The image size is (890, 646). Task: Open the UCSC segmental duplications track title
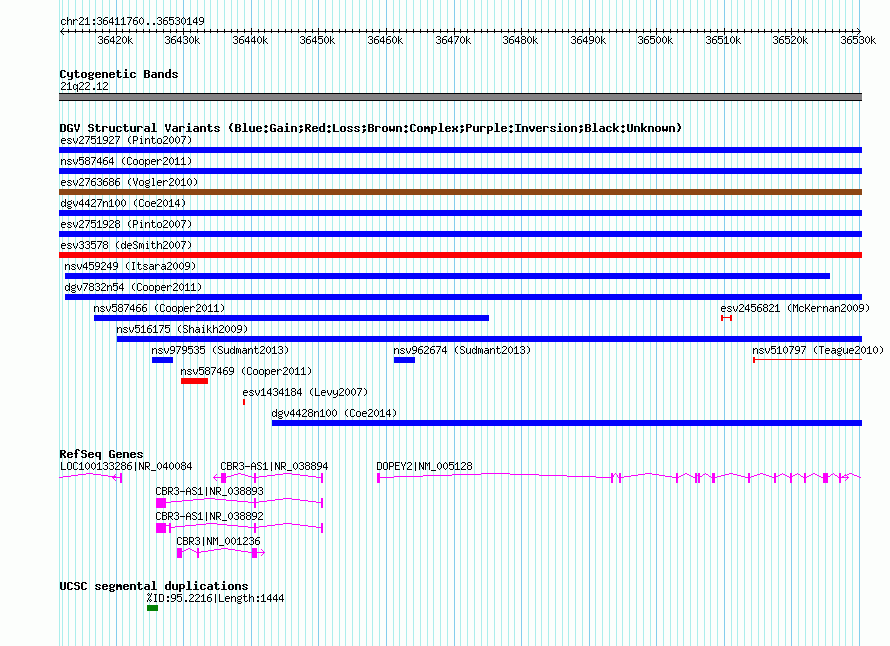pos(154,585)
